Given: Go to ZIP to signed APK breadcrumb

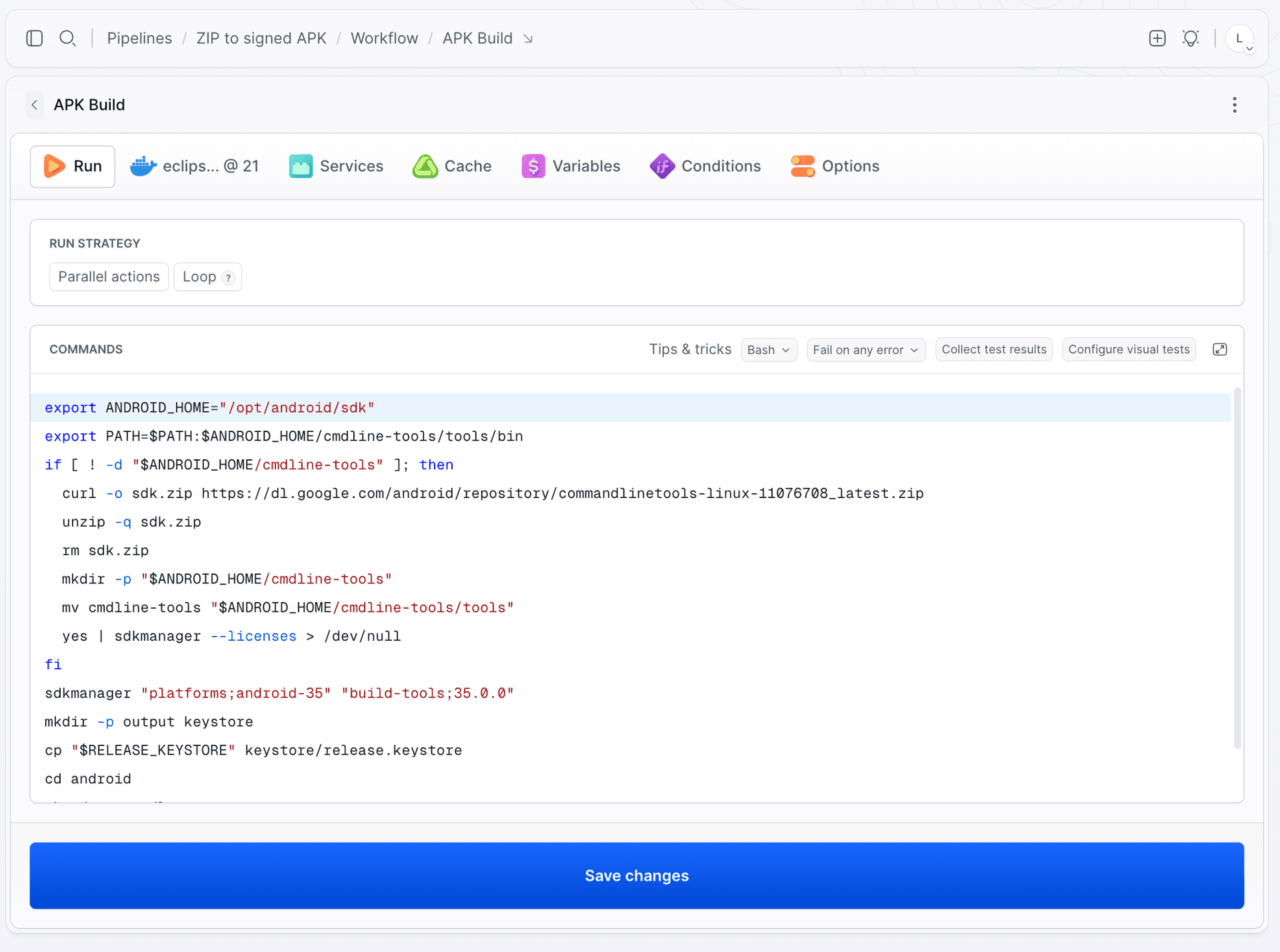Looking at the screenshot, I should (261, 39).
